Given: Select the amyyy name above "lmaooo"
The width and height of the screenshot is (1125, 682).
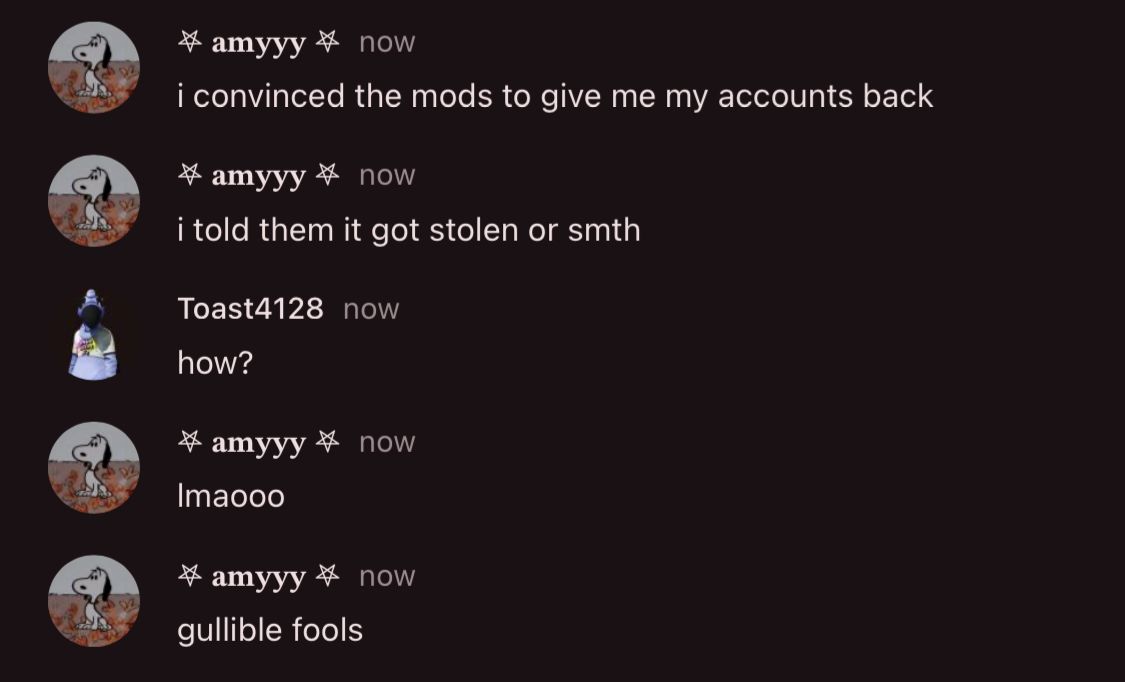Looking at the screenshot, I should (x=258, y=443).
